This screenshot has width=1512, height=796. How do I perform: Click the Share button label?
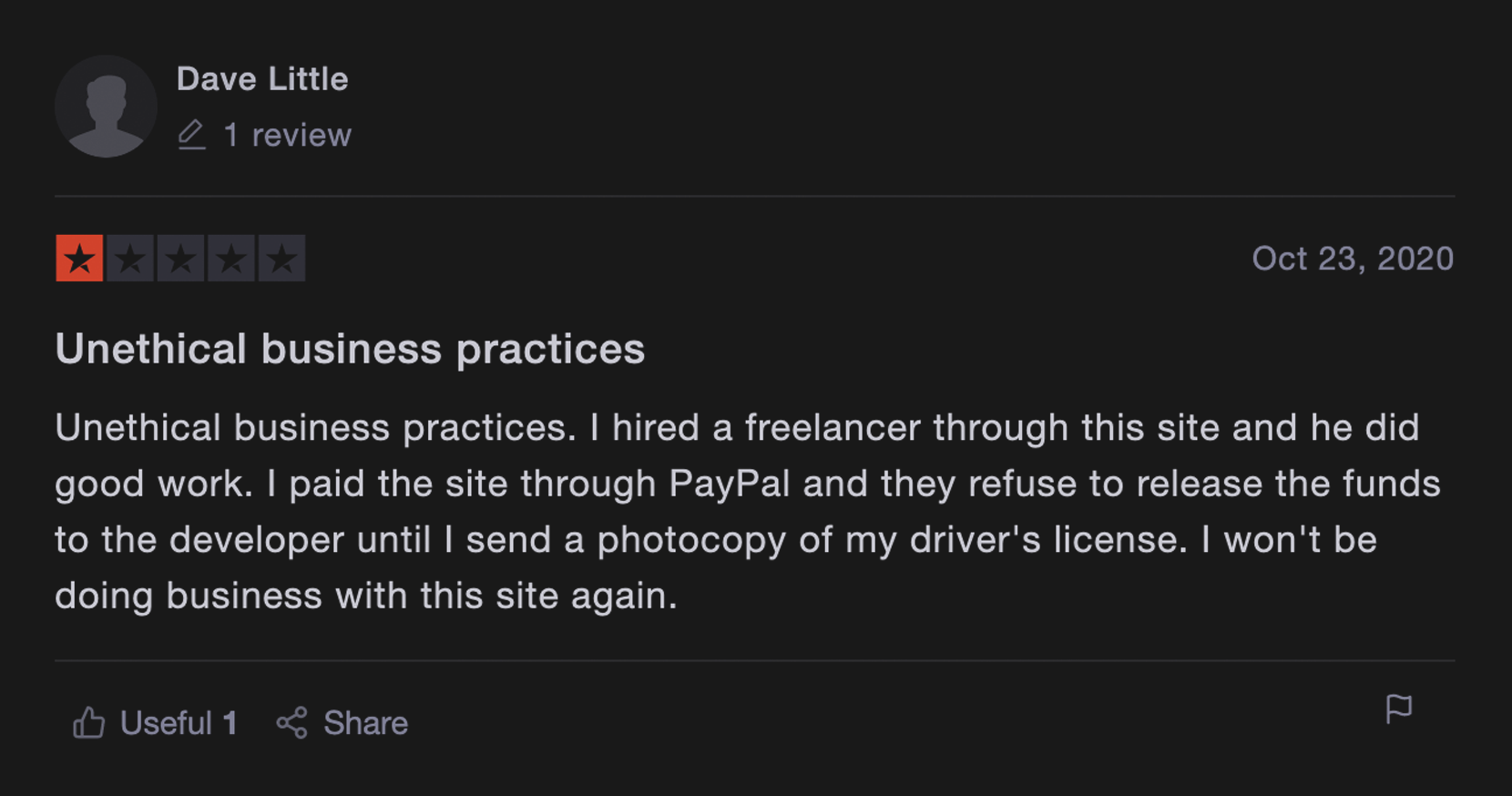point(365,723)
